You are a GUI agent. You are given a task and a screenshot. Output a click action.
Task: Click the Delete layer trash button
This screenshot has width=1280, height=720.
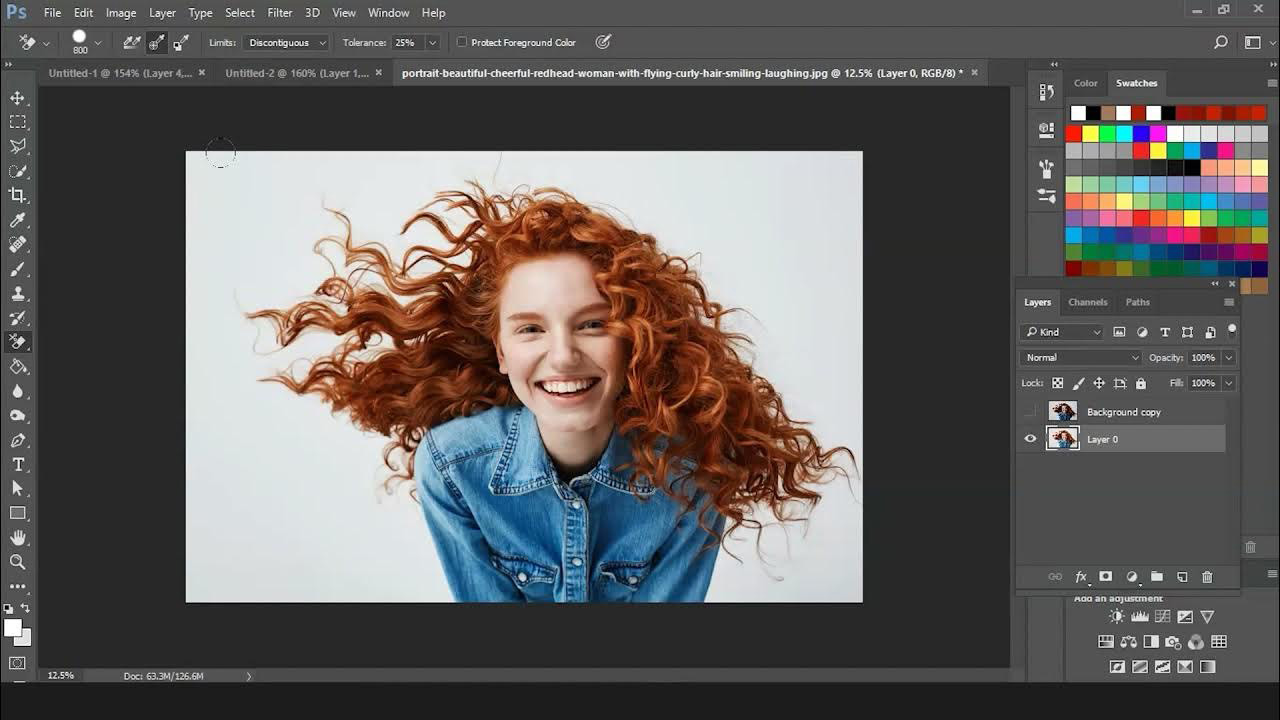pyautogui.click(x=1207, y=577)
